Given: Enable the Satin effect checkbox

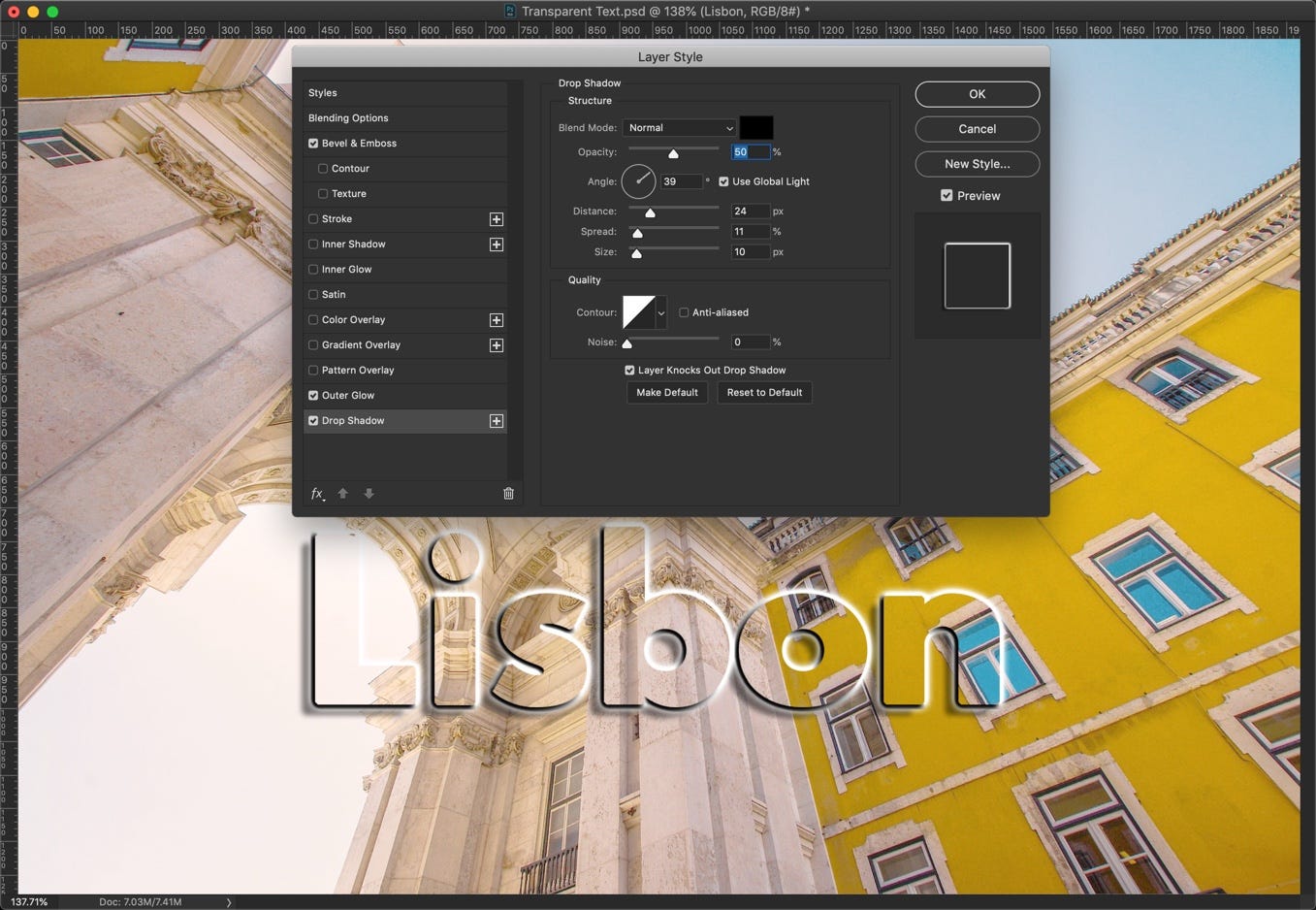Looking at the screenshot, I should [313, 295].
